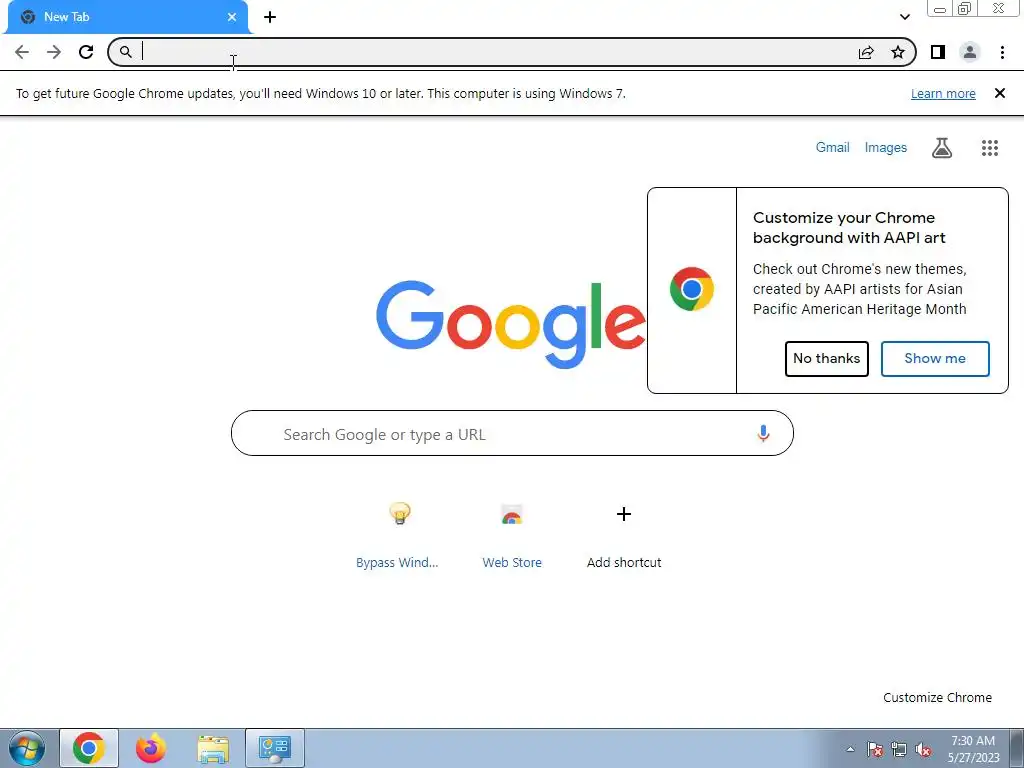Click the muted volume tray icon
Image resolution: width=1024 pixels, height=768 pixels.
click(923, 749)
